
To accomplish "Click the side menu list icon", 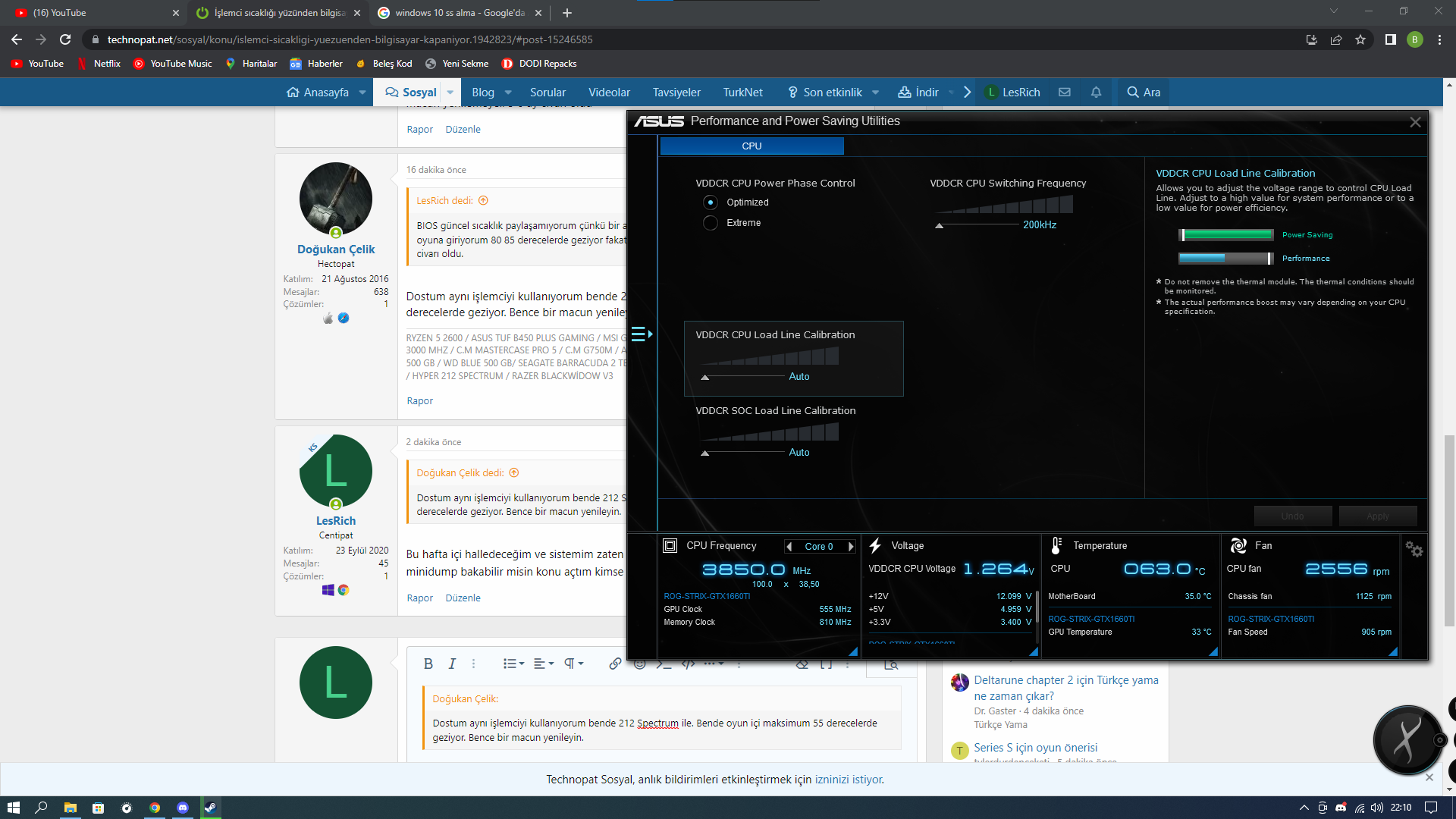I will [x=641, y=334].
